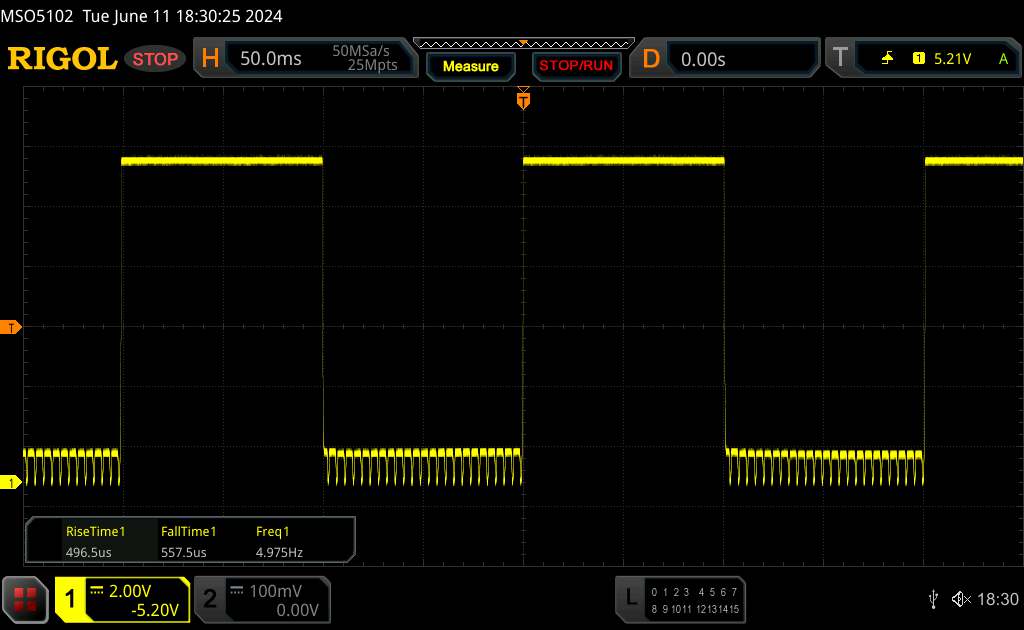Unmute the speaker sound icon

click(x=959, y=599)
